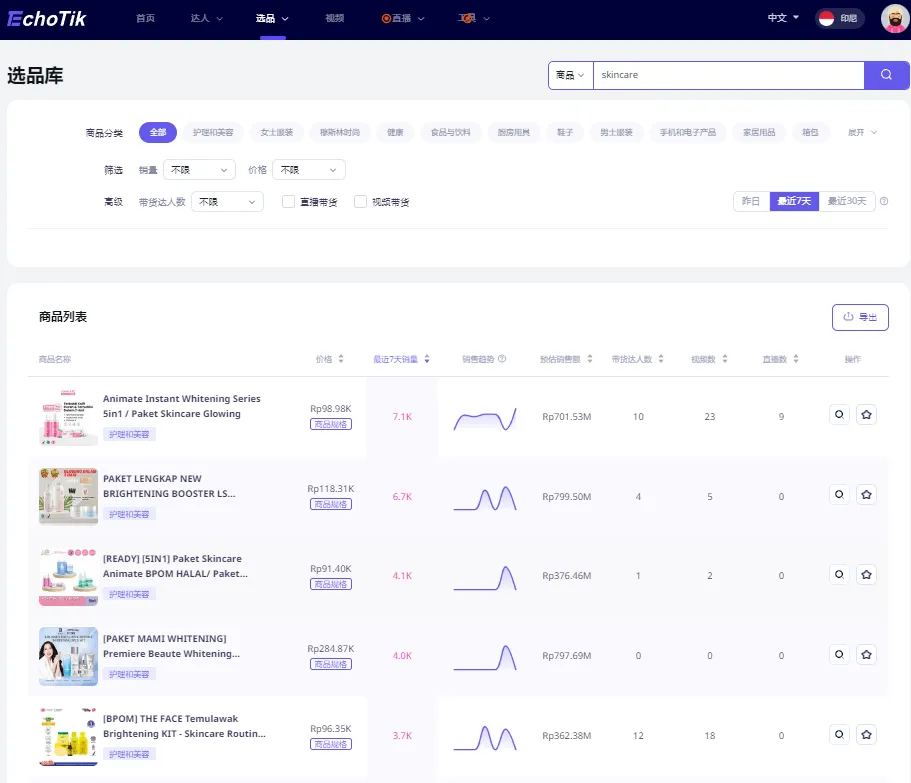Sort by 预估销售额 column arrows
This screenshot has width=911, height=783.
tap(590, 359)
